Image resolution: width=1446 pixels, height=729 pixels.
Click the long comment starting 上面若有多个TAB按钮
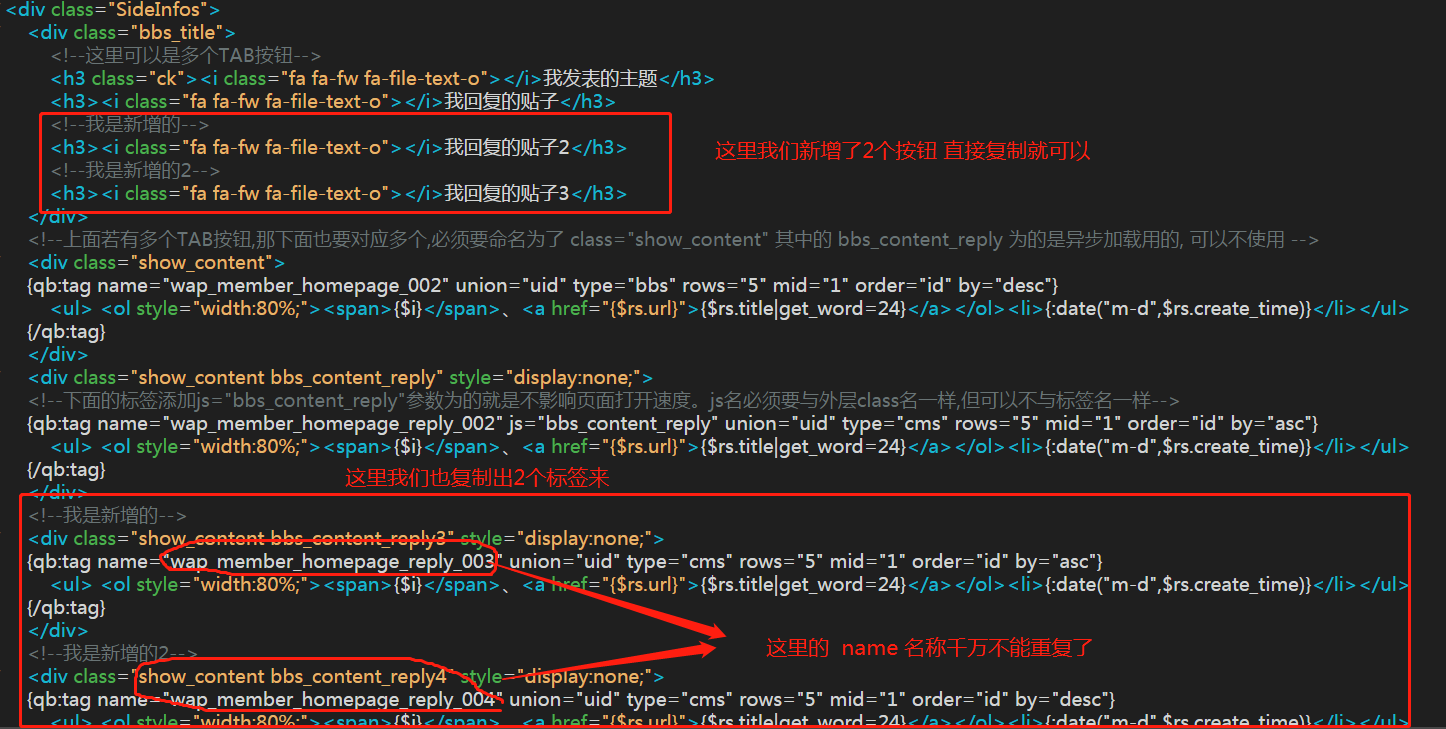click(x=673, y=240)
